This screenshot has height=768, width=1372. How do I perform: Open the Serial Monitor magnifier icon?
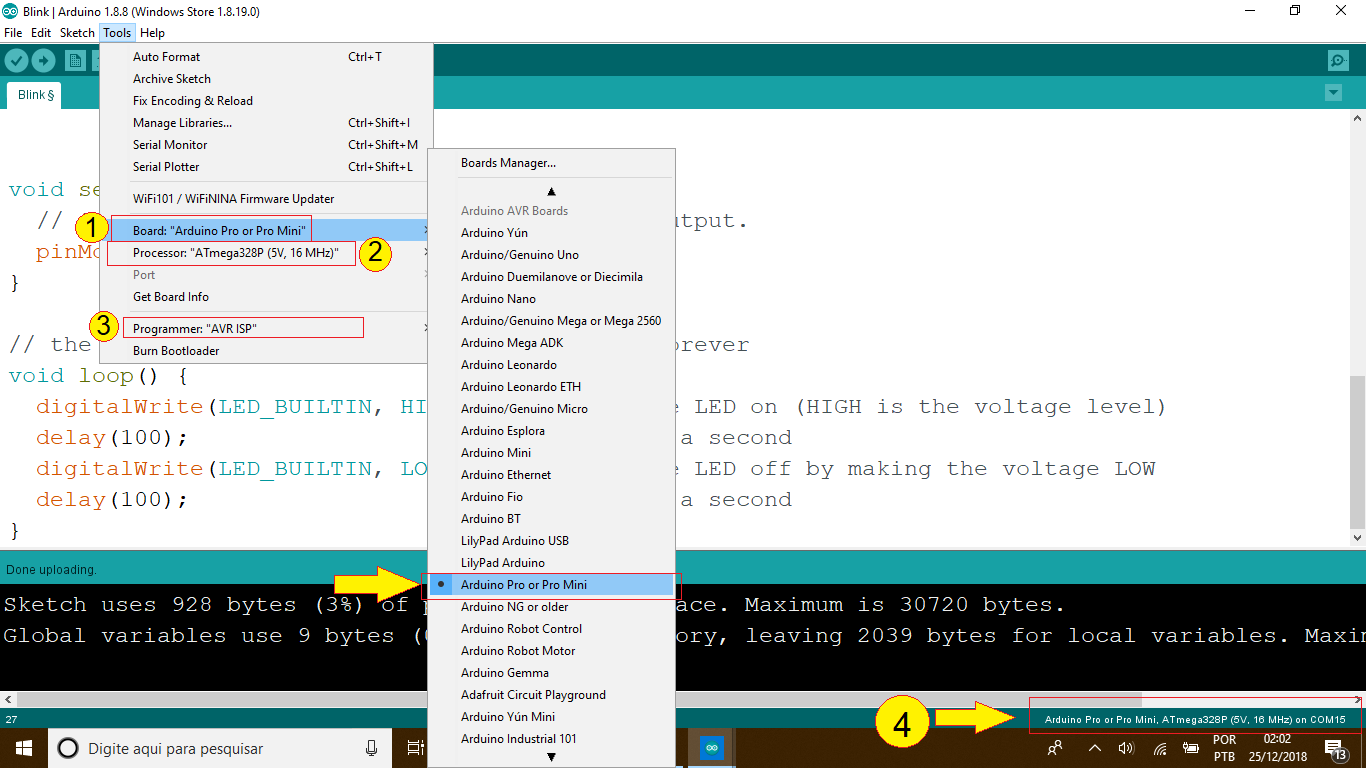[x=1338, y=61]
